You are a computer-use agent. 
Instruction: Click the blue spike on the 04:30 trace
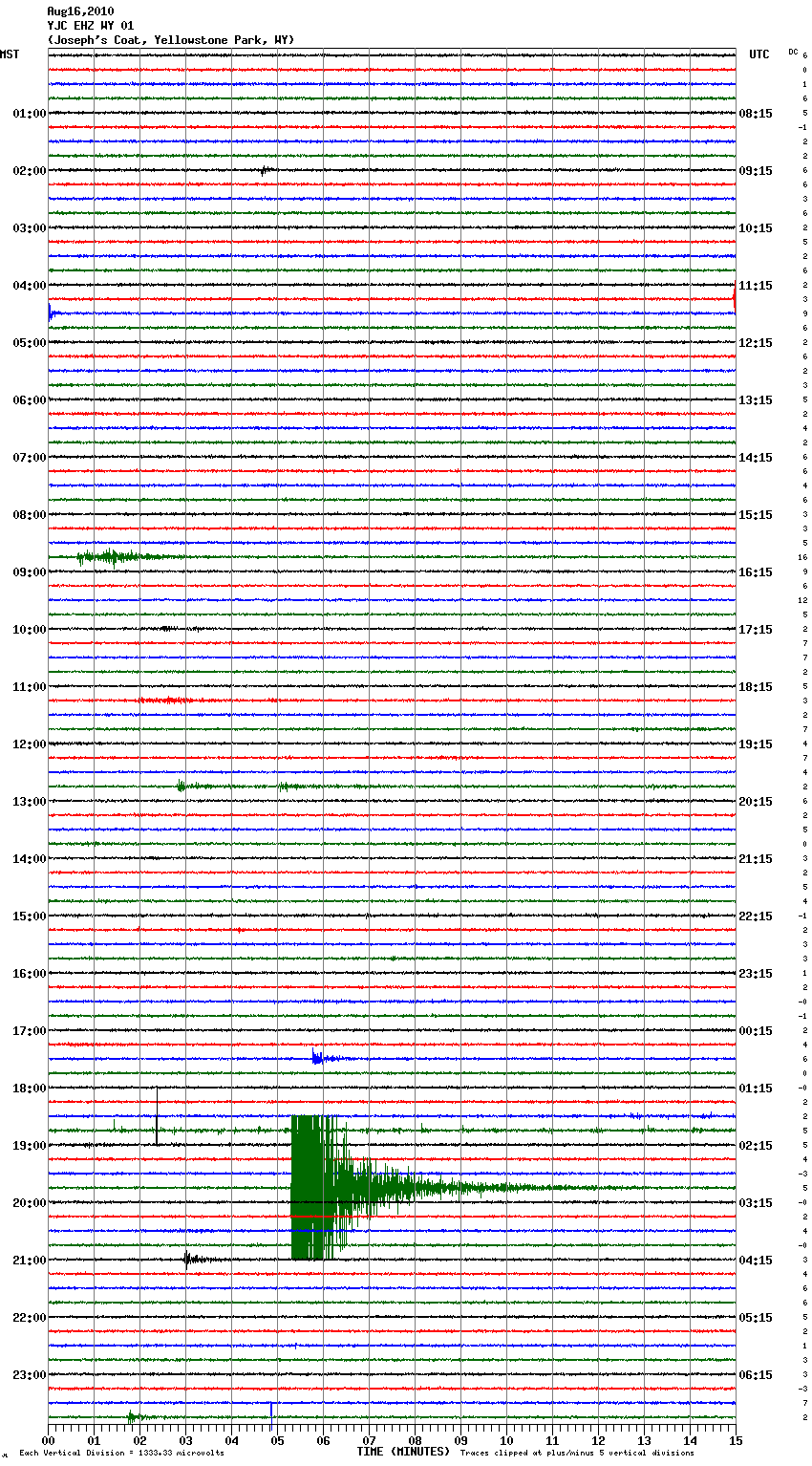(52, 313)
